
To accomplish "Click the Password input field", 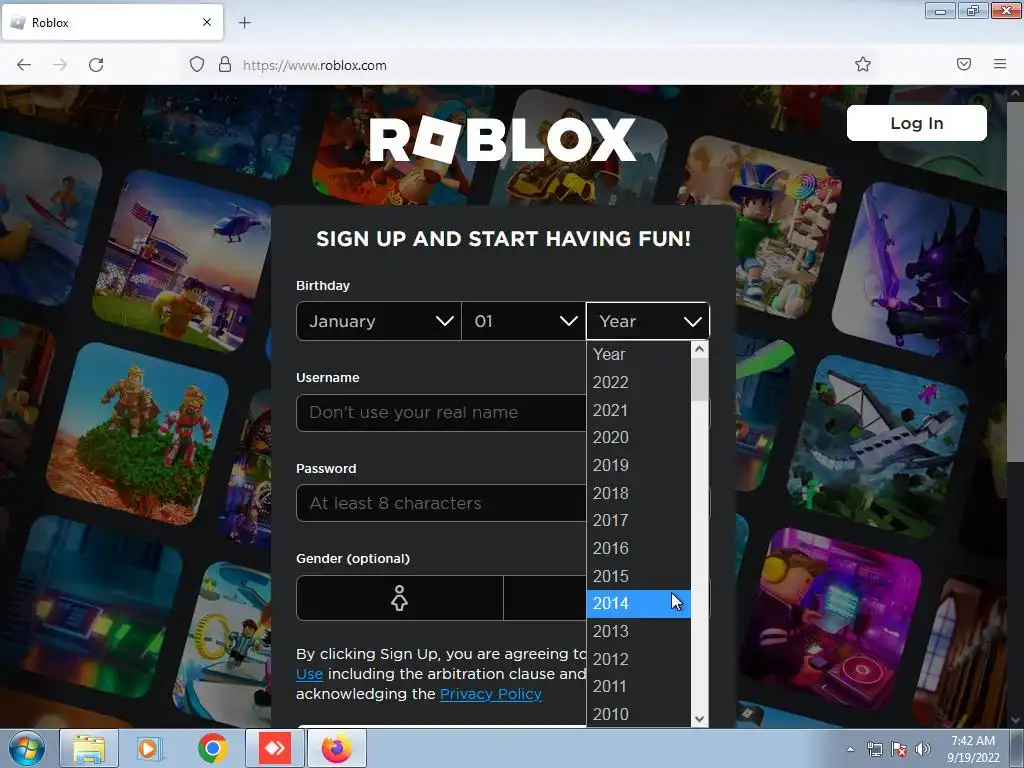I will [x=441, y=503].
